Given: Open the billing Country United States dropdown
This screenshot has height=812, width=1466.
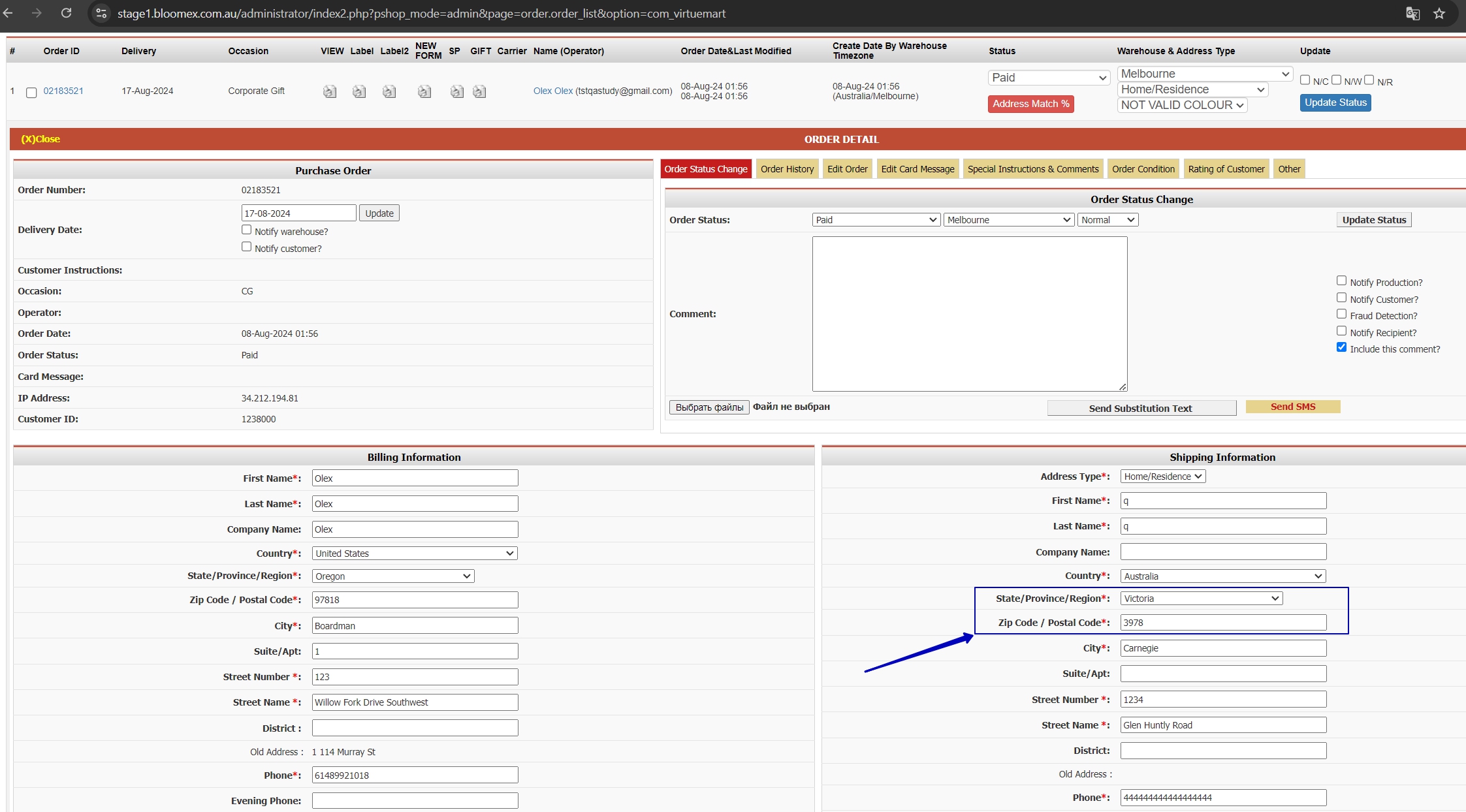Looking at the screenshot, I should pos(414,554).
